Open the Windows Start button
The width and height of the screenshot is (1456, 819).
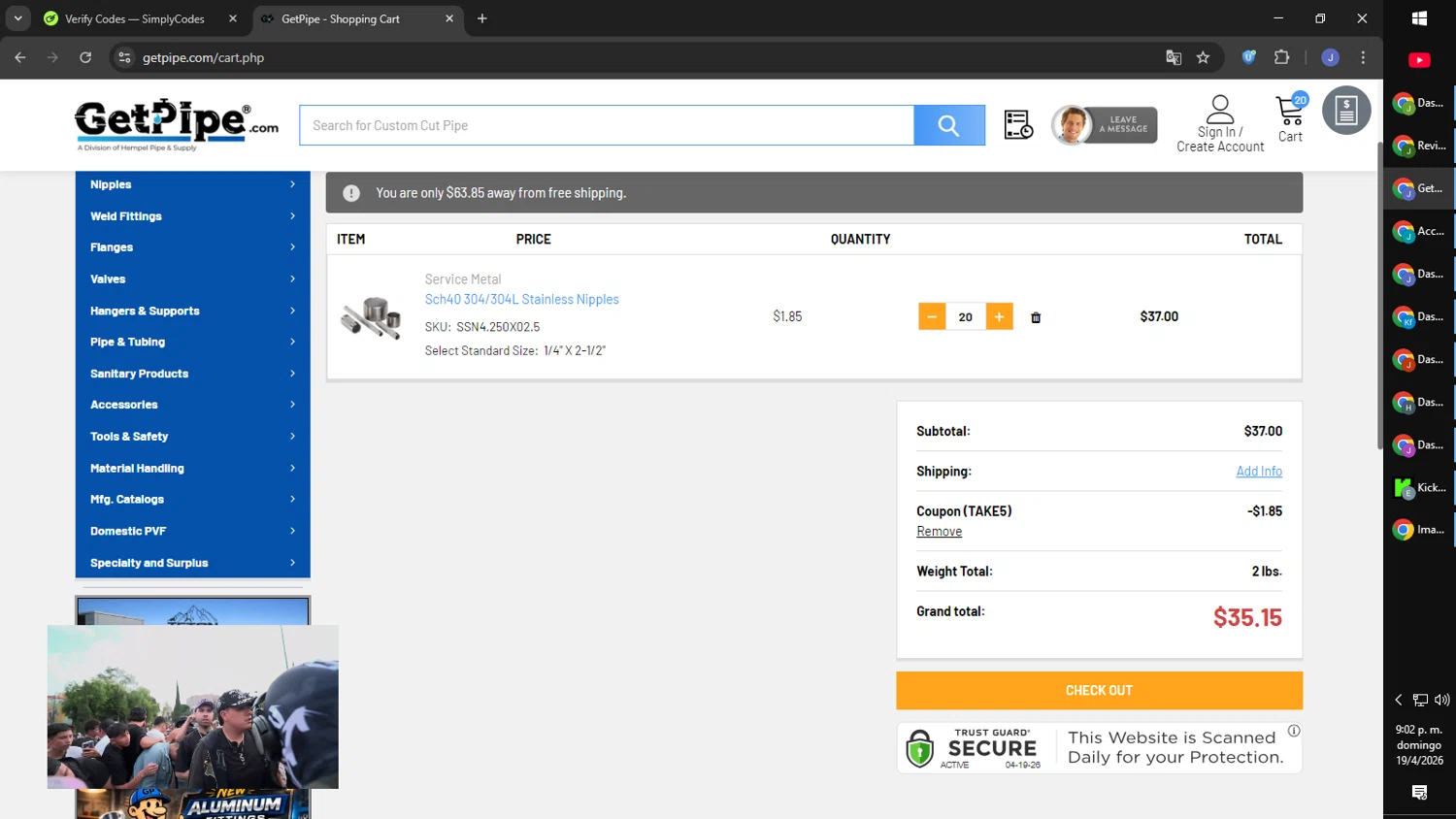pos(1419,18)
